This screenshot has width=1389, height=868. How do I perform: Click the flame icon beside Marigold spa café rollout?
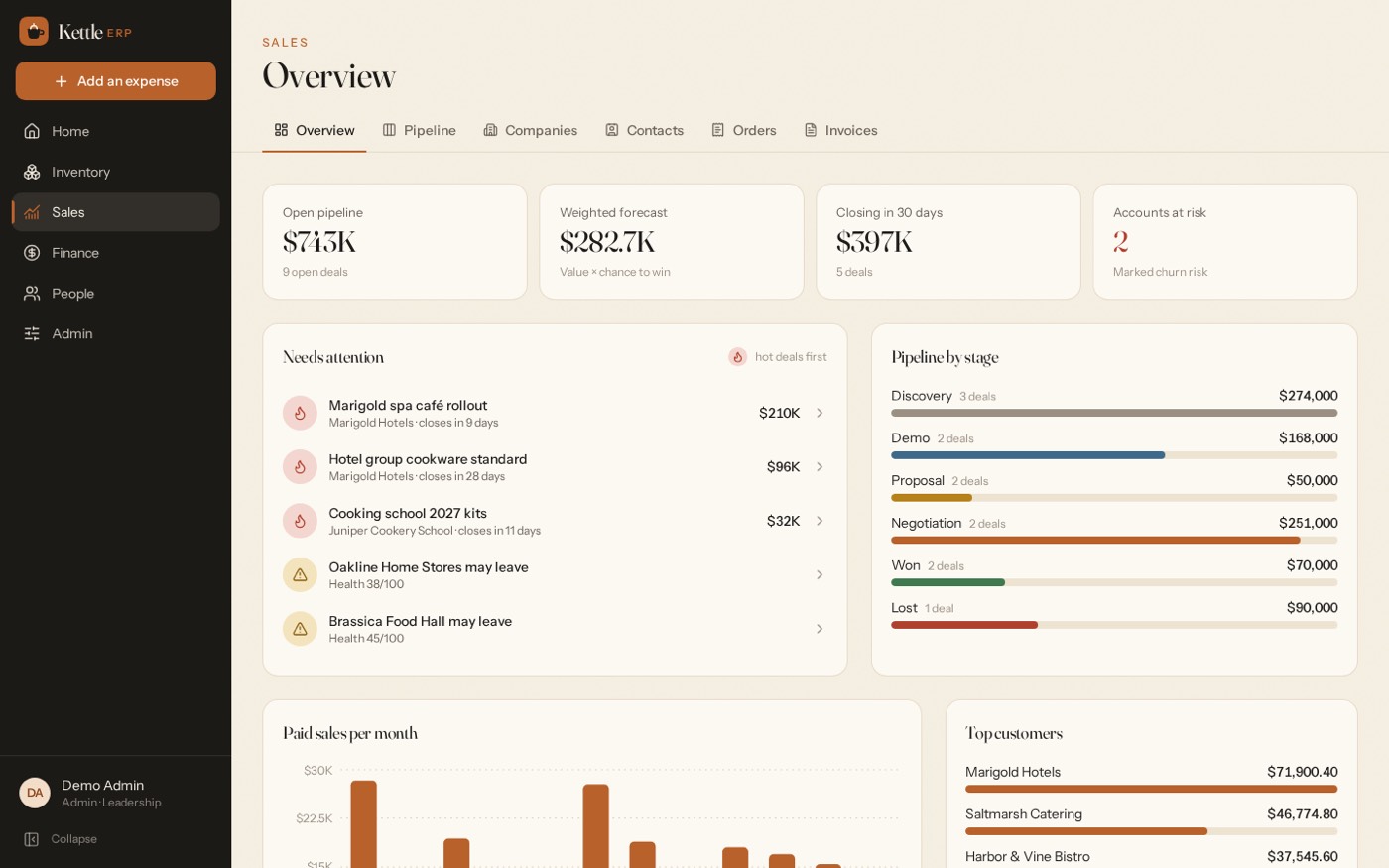coord(300,413)
